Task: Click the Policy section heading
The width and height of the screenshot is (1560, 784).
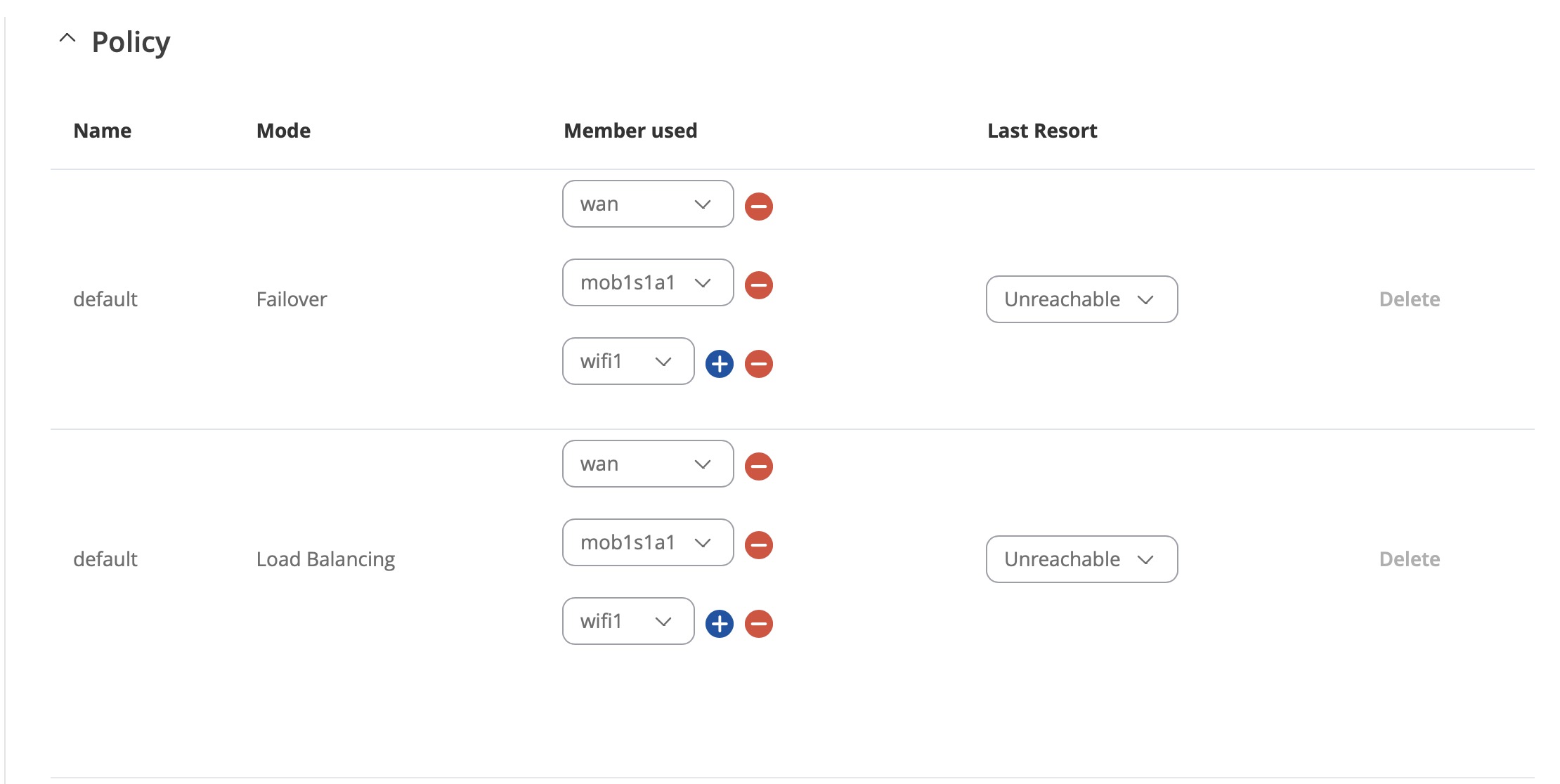Action: tap(131, 42)
